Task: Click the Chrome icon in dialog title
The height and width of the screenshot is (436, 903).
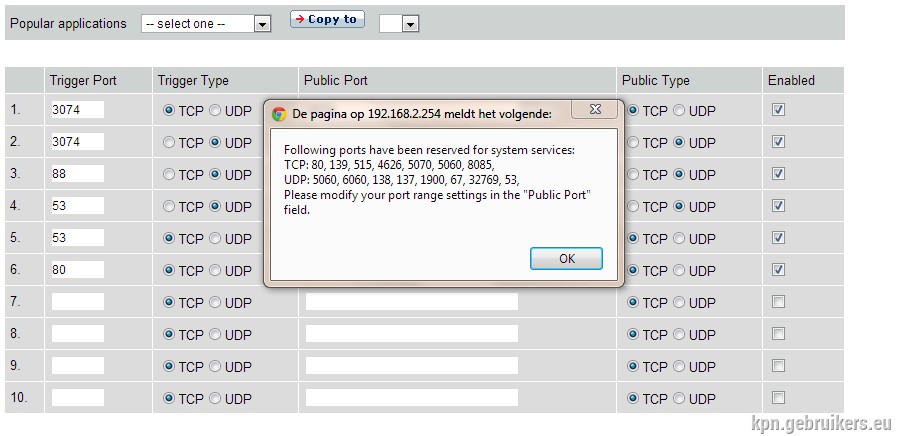Action: (279, 113)
